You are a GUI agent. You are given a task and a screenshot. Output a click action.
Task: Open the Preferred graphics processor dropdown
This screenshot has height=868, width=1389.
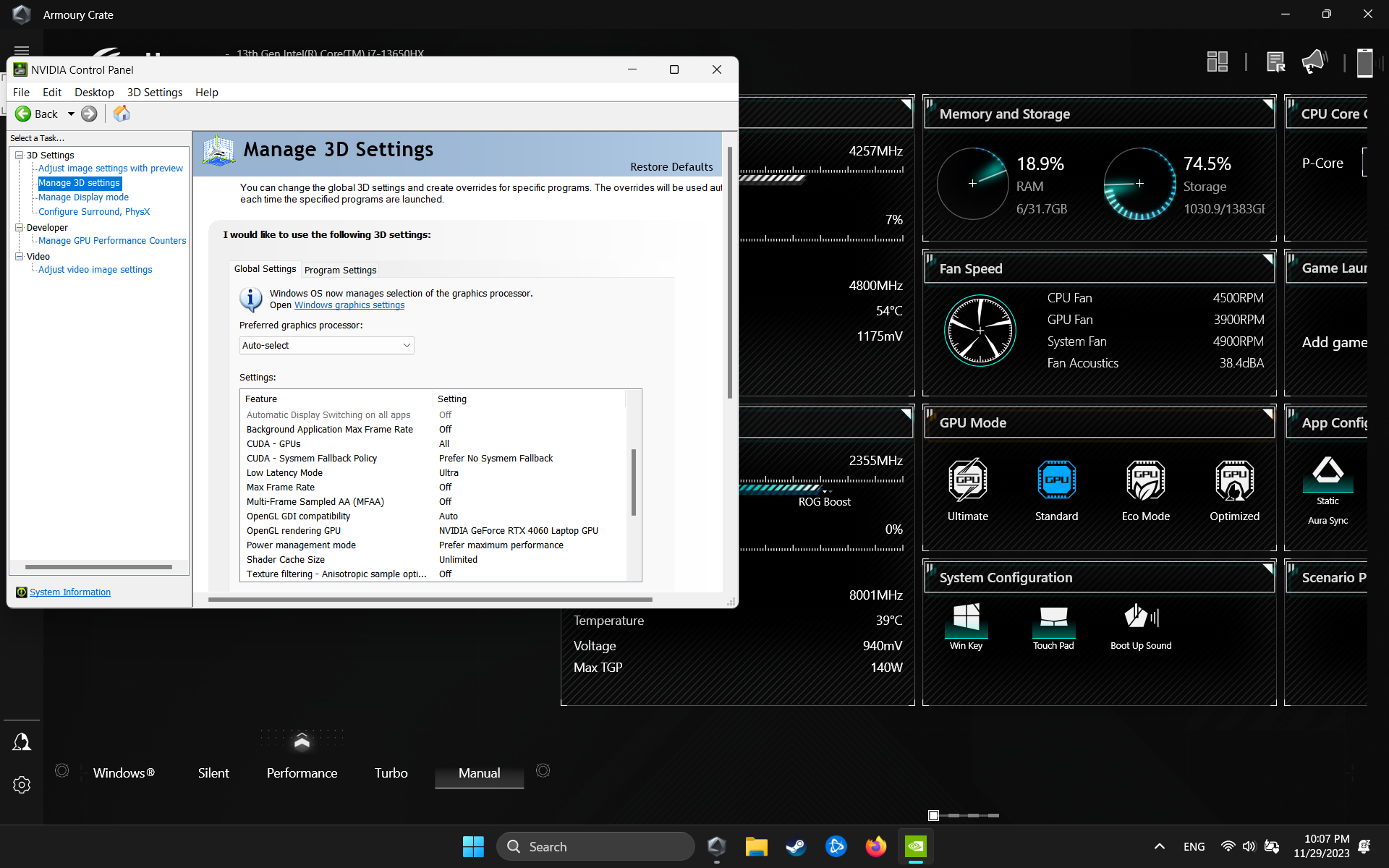[326, 346]
